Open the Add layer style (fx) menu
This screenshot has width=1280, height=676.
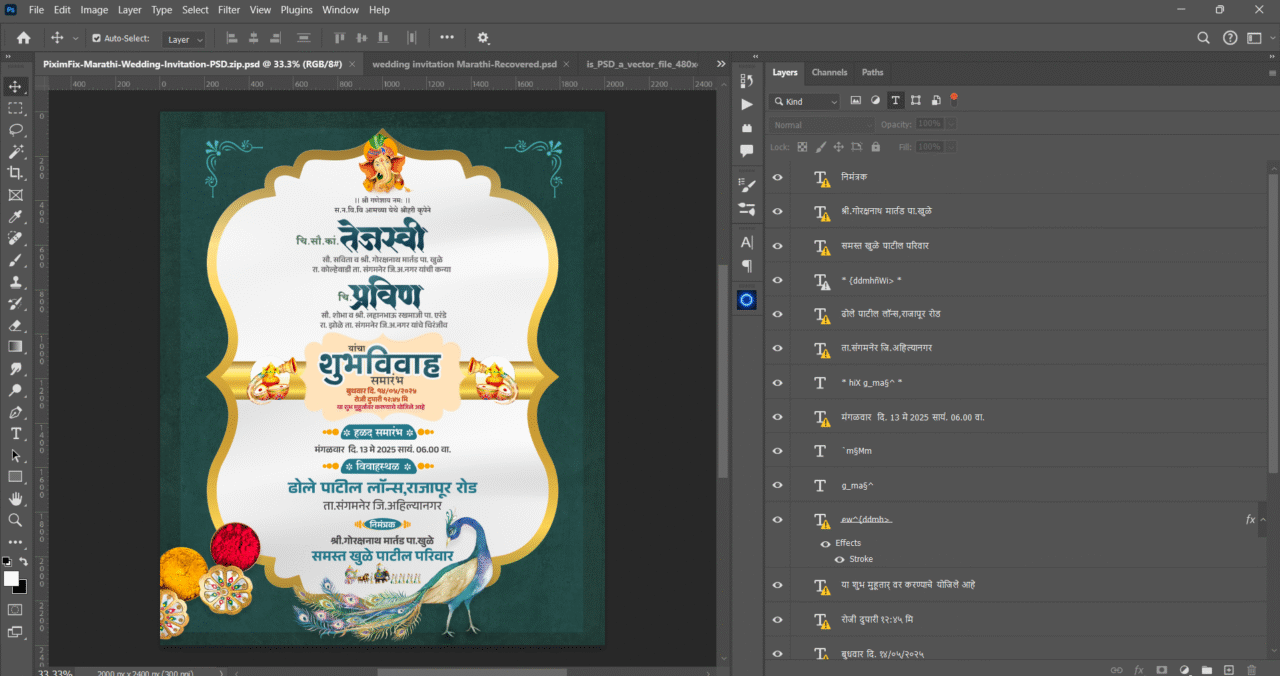coord(1139,669)
